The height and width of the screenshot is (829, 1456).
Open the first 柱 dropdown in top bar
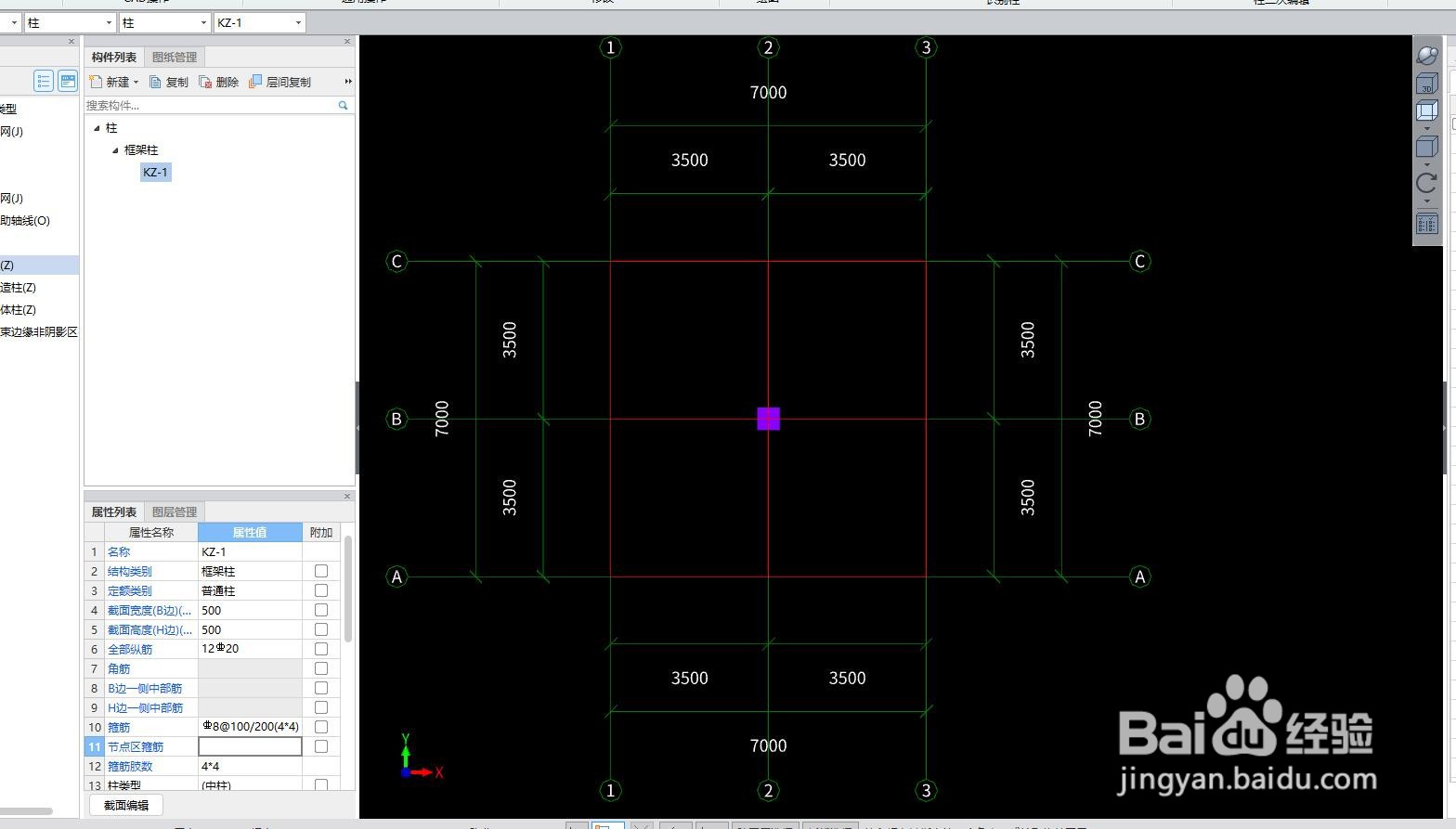click(x=109, y=22)
